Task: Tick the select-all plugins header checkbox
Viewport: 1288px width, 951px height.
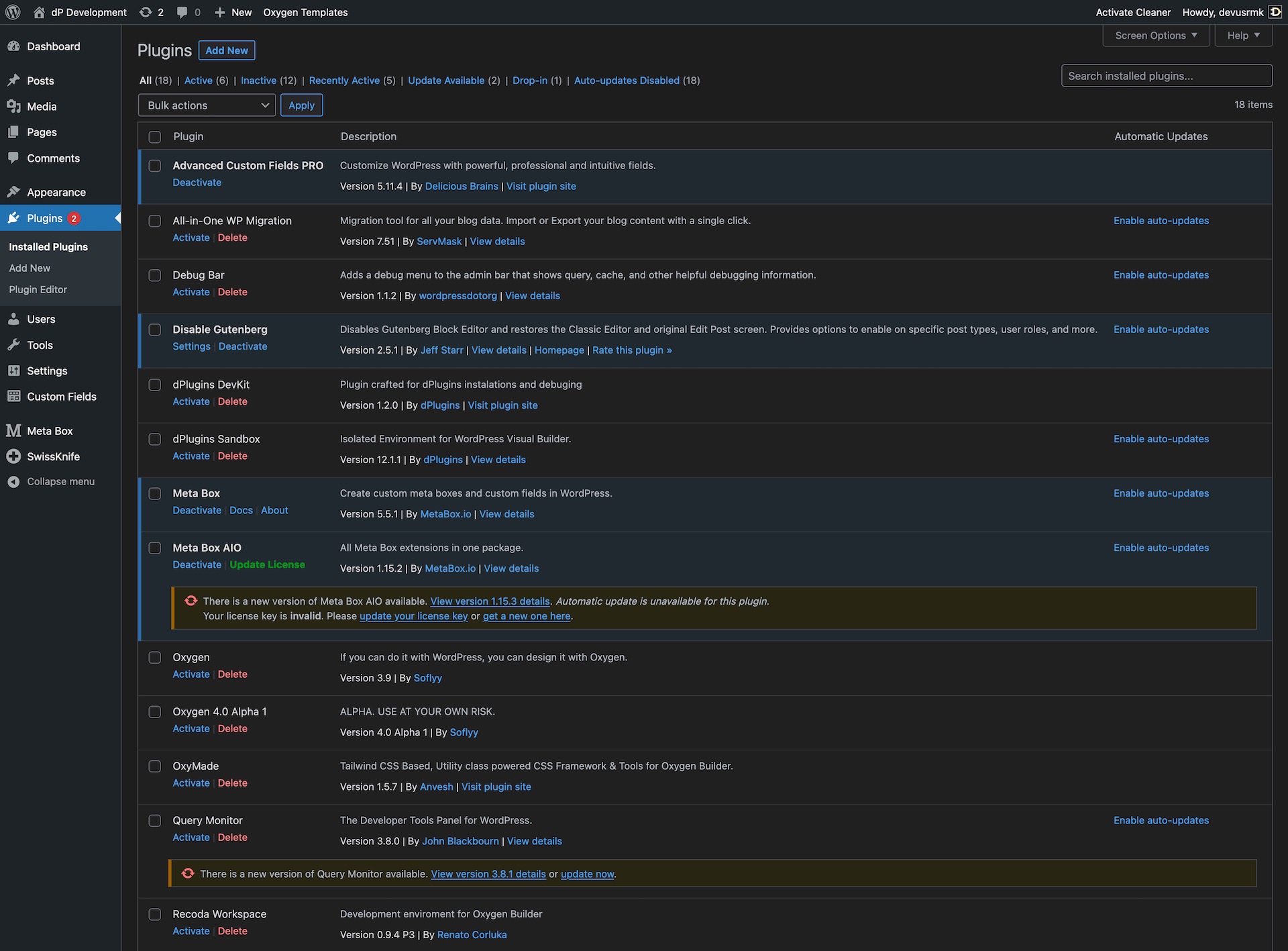Action: click(155, 137)
